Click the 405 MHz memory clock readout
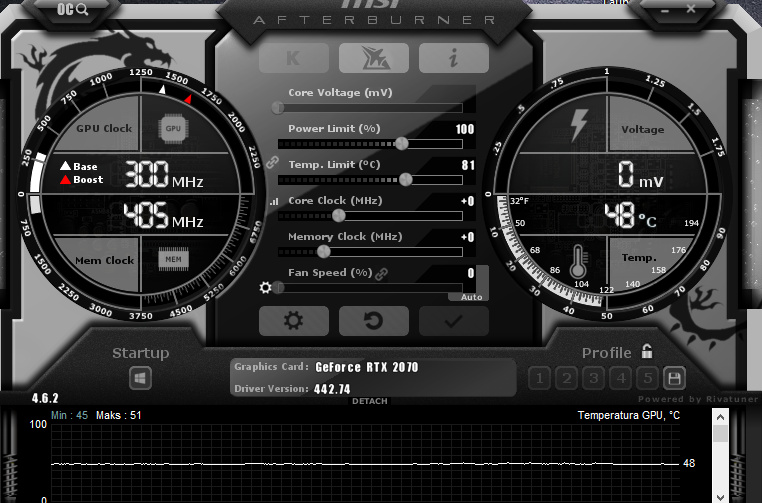762x503 pixels. point(163,216)
